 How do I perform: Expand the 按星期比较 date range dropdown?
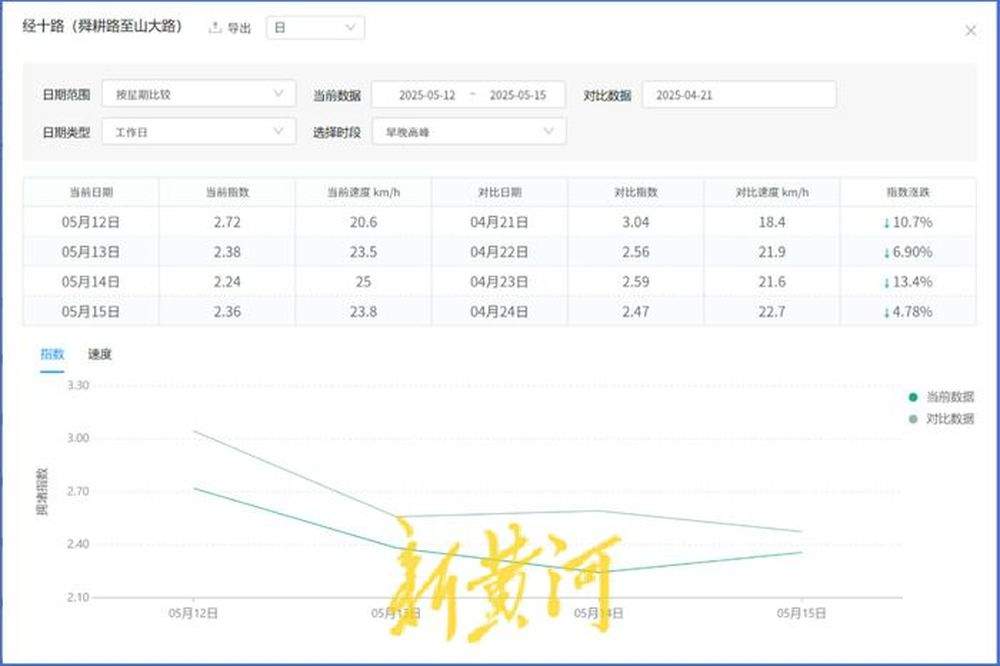[x=197, y=94]
